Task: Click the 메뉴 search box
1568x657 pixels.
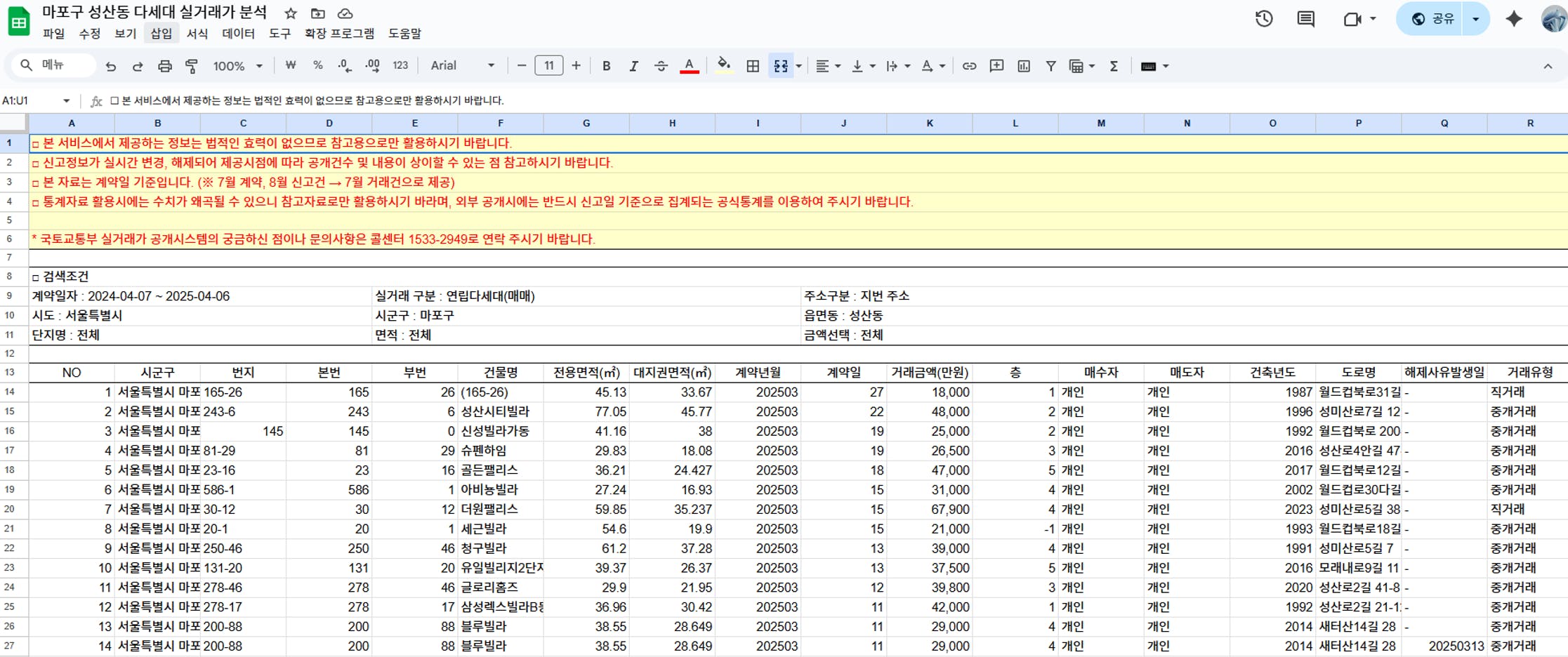Action: (x=53, y=65)
